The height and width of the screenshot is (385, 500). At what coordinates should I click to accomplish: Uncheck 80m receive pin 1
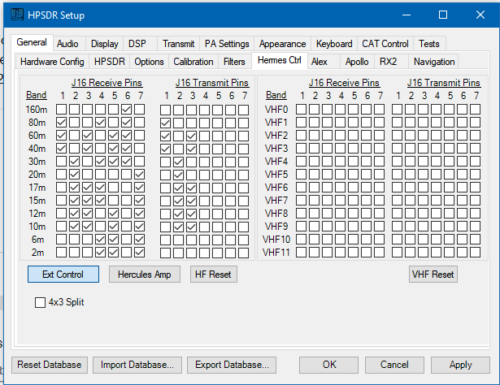tap(61, 122)
